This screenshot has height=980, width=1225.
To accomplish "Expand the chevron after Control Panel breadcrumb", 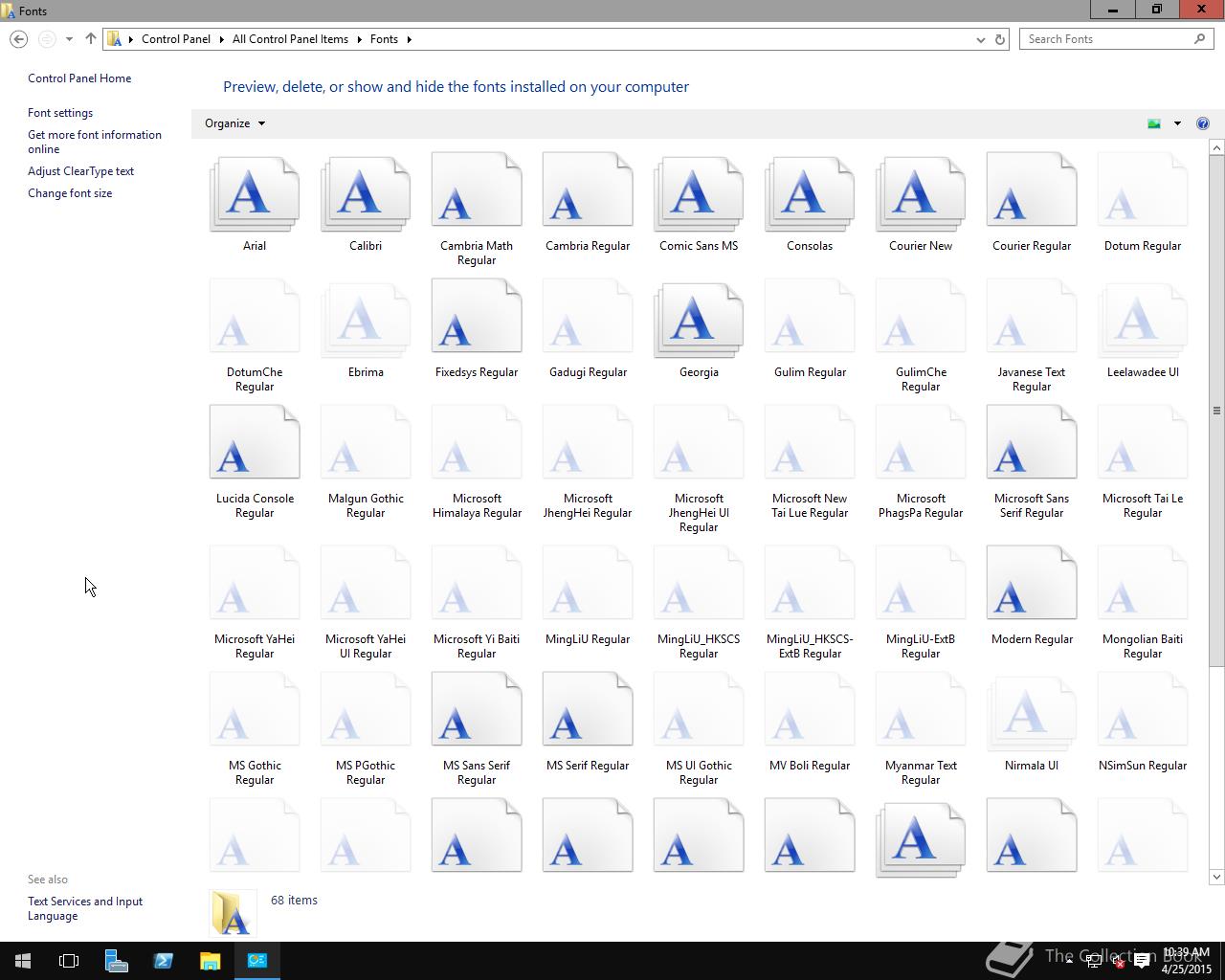I will pyautogui.click(x=221, y=39).
